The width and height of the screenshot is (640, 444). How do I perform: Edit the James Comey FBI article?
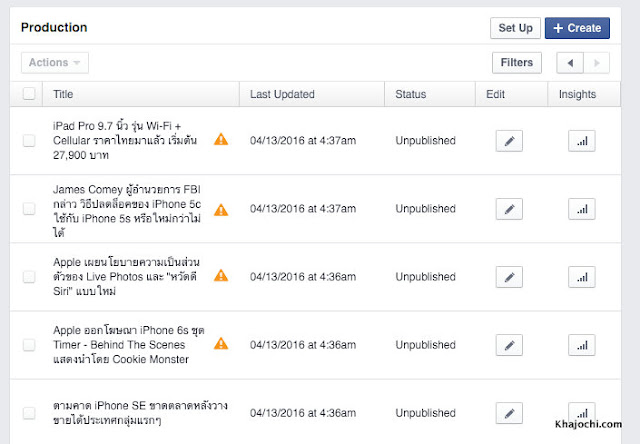(x=509, y=209)
